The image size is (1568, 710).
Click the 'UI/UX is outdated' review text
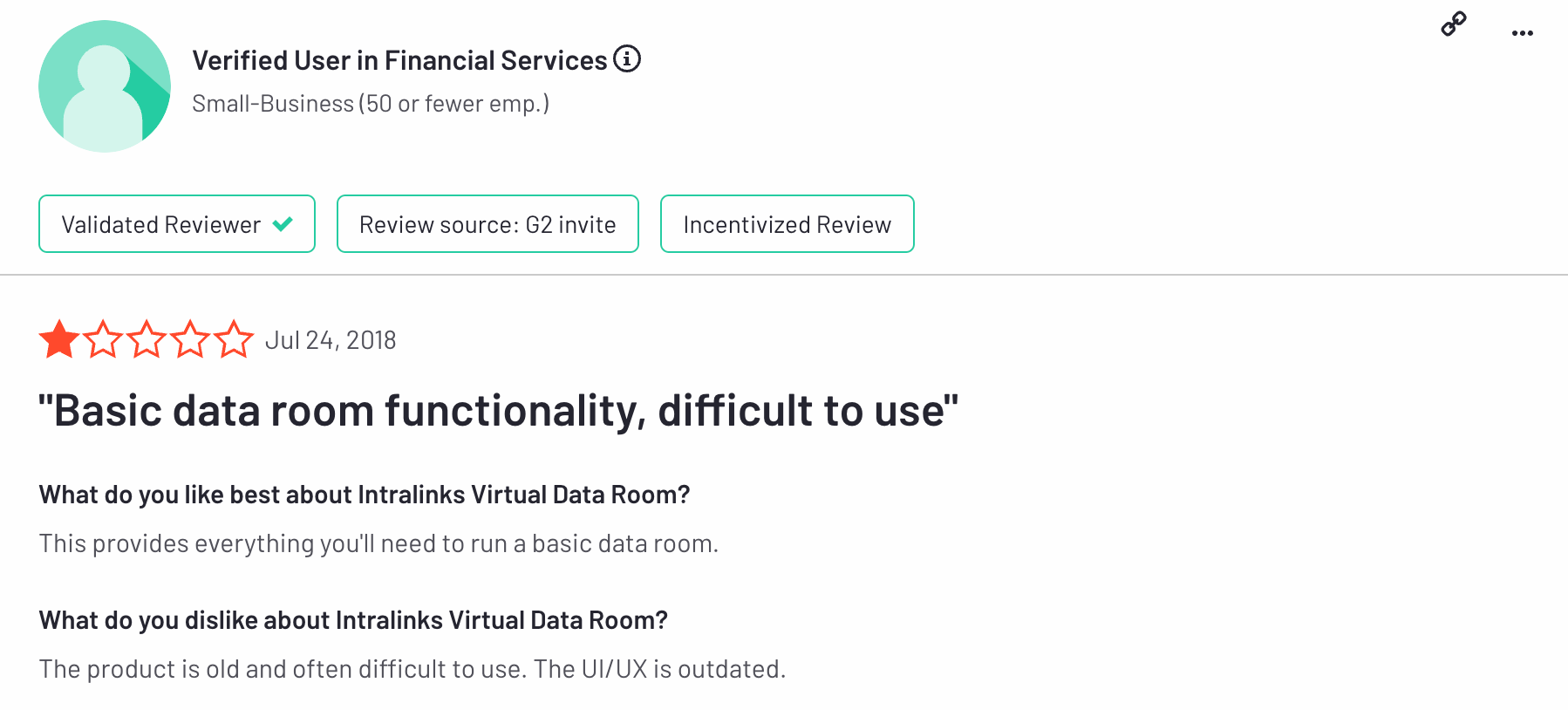click(659, 669)
